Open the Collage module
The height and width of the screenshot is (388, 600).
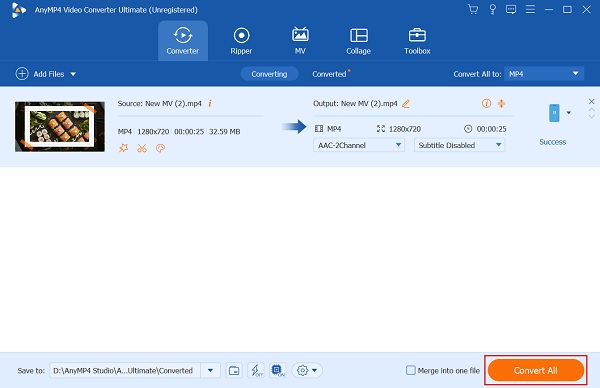(359, 41)
